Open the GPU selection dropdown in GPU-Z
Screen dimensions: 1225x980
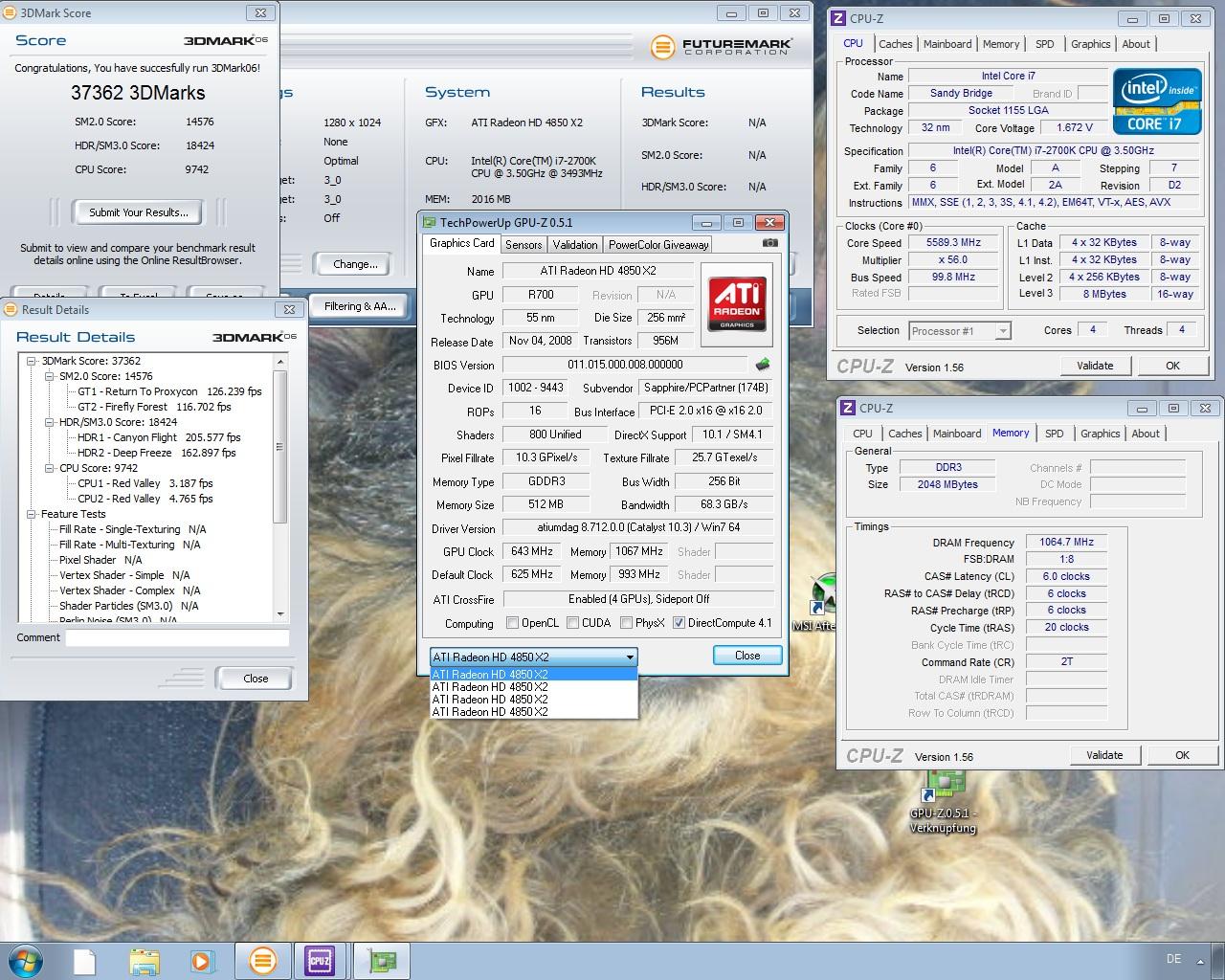pyautogui.click(x=533, y=657)
